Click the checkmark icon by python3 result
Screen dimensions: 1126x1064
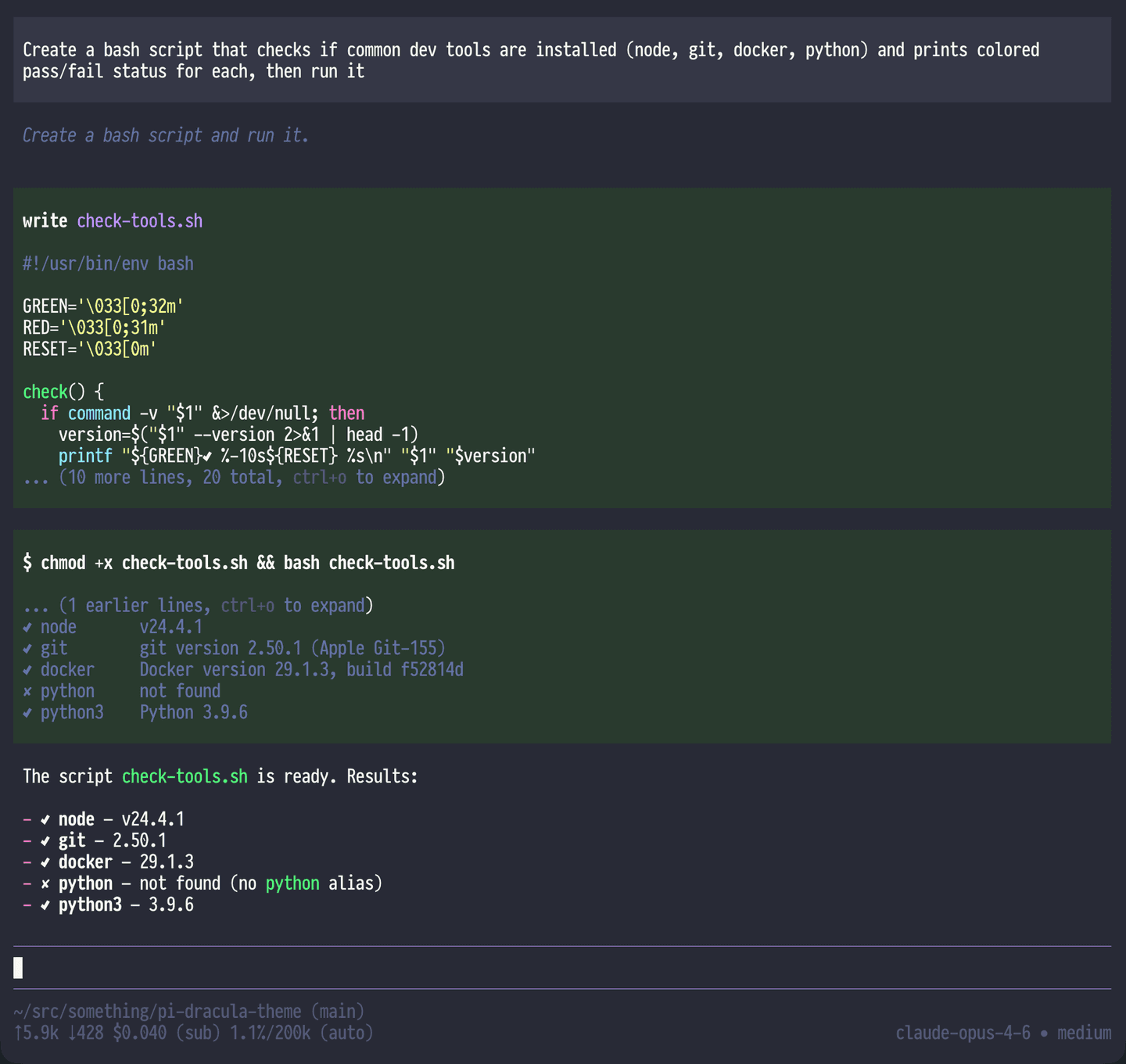click(x=27, y=711)
